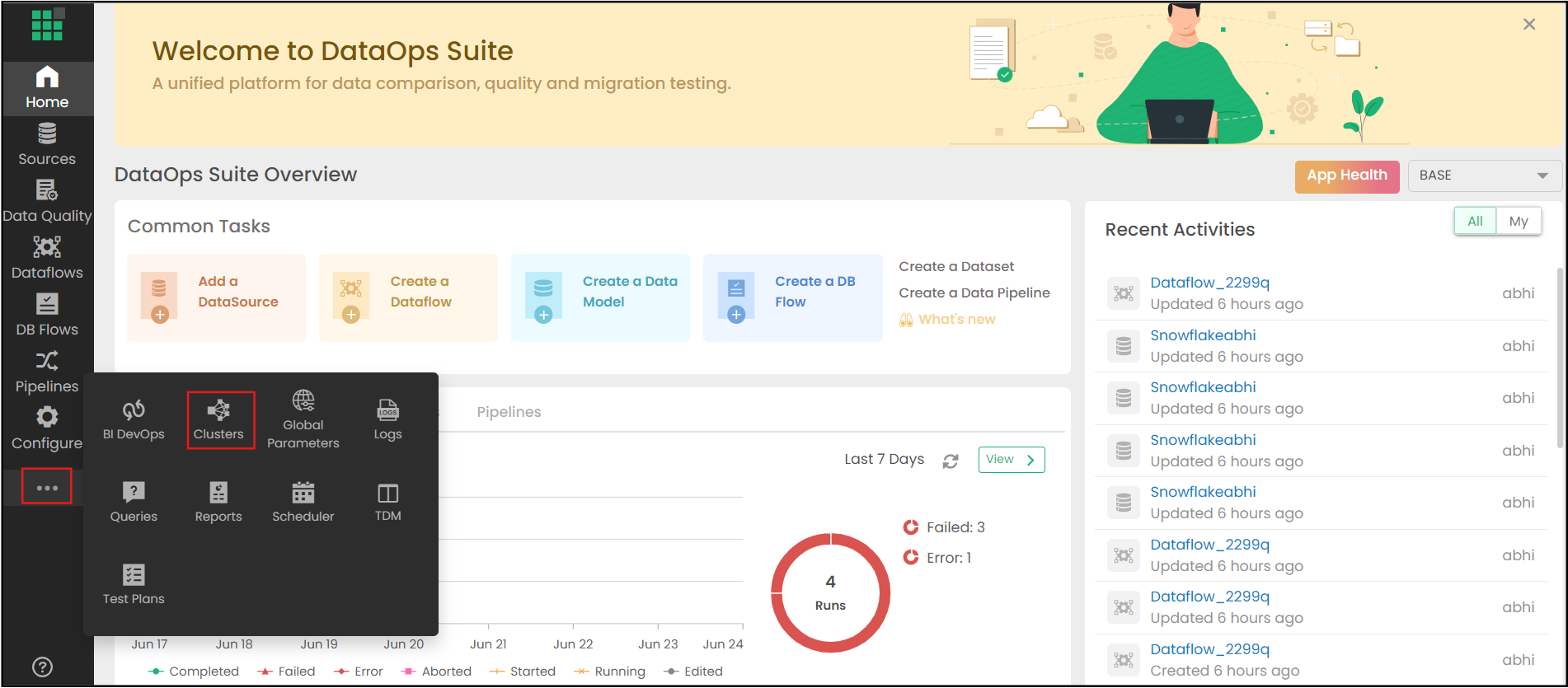This screenshot has width=1568, height=688.
Task: Go to Home in the sidebar
Action: point(47,88)
